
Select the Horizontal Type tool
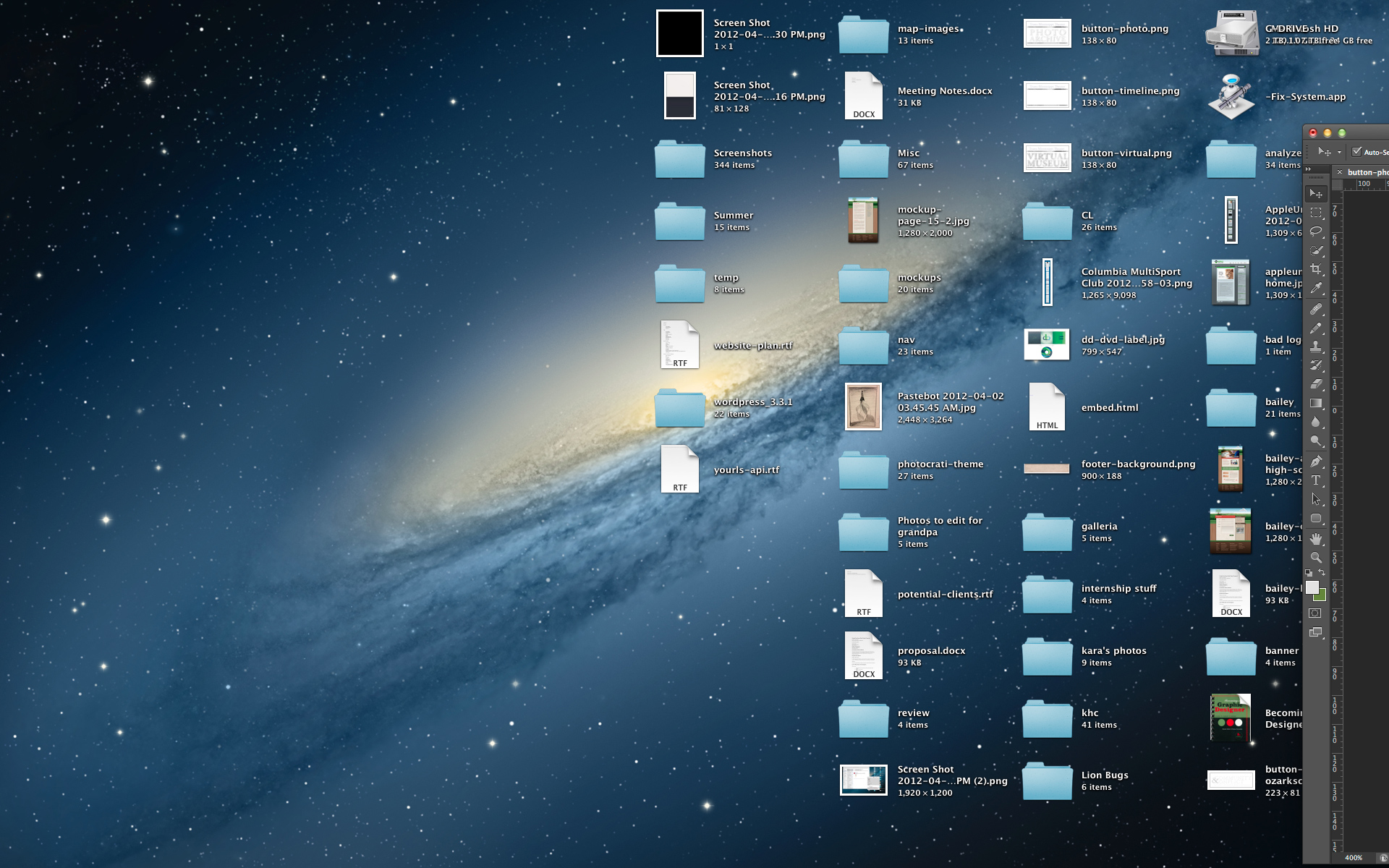pos(1316,480)
